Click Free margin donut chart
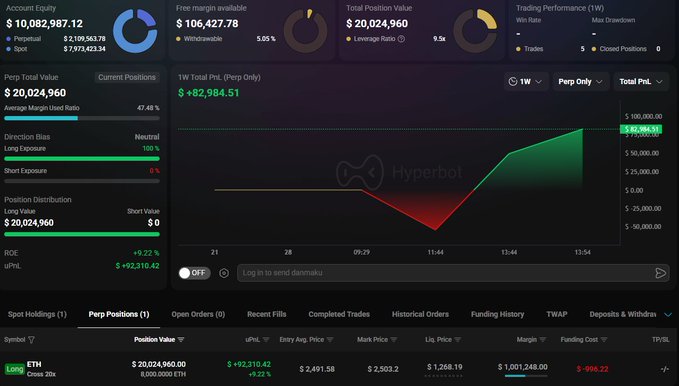This screenshot has height=386, width=679. (305, 30)
